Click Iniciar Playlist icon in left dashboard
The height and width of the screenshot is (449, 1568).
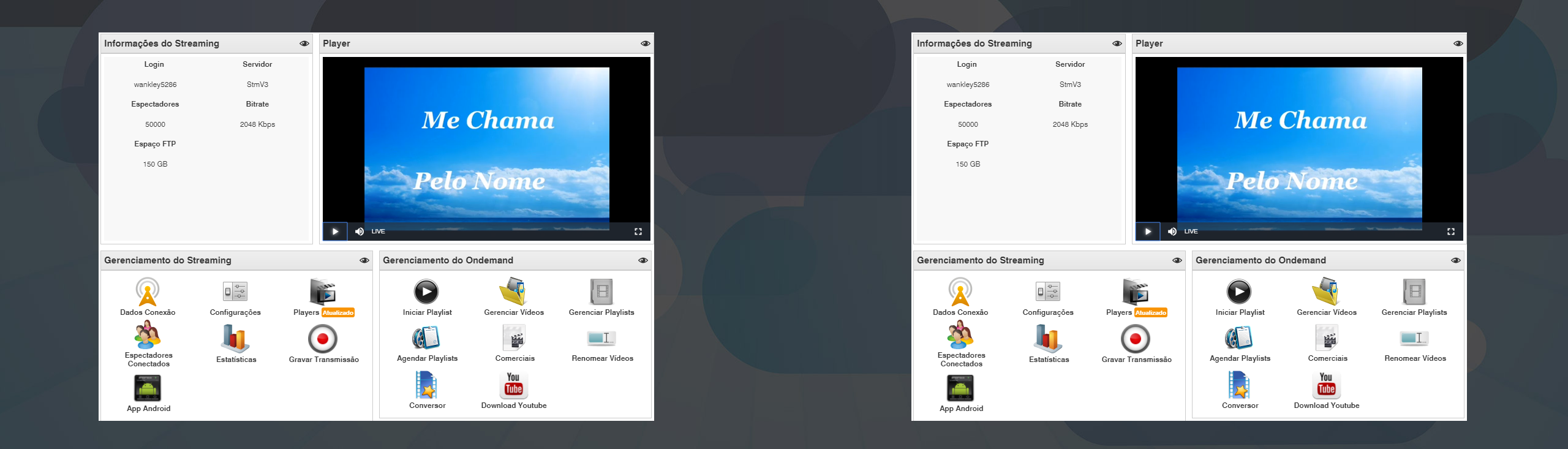pos(426,292)
